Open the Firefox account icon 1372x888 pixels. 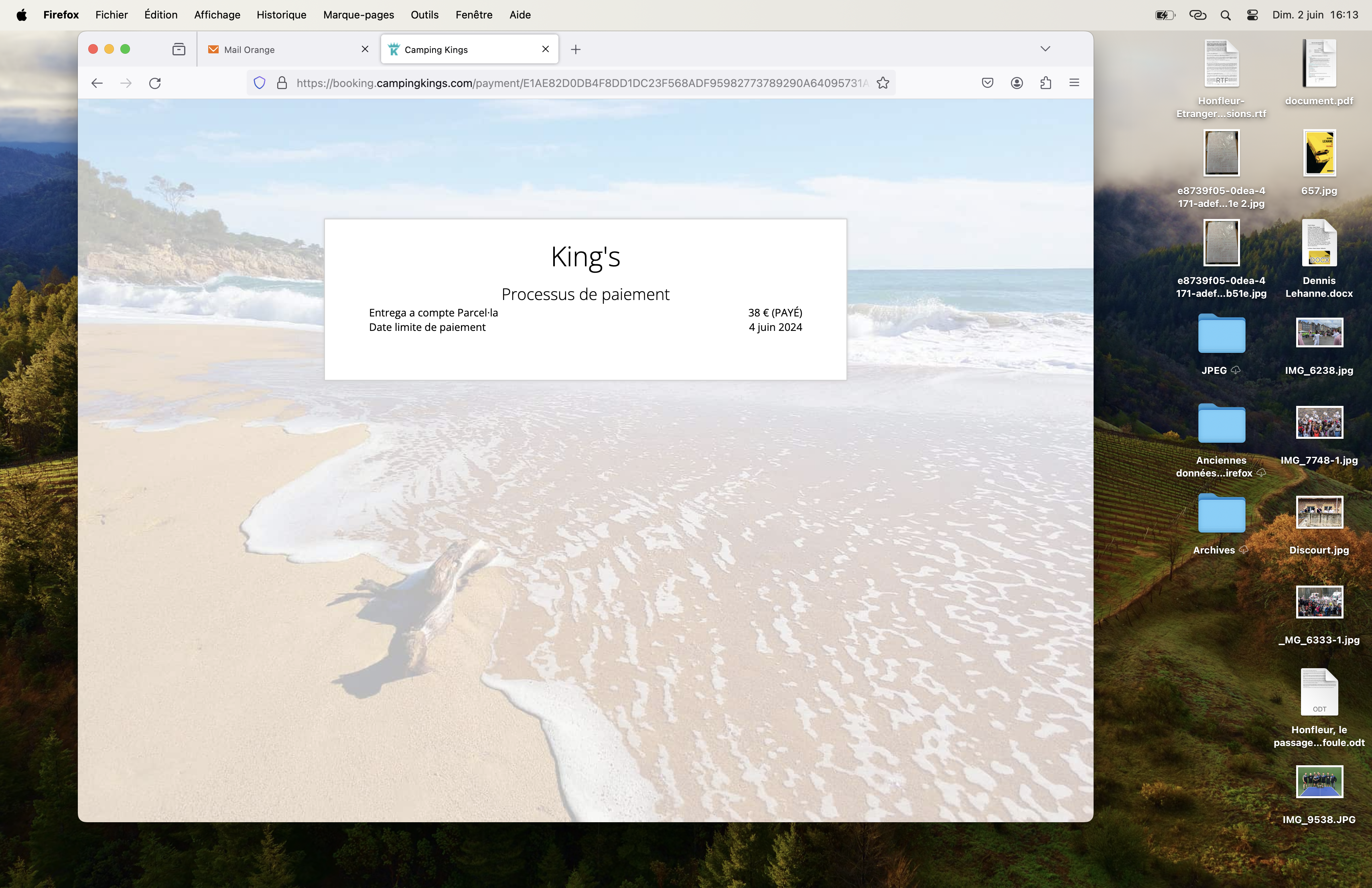1017,83
